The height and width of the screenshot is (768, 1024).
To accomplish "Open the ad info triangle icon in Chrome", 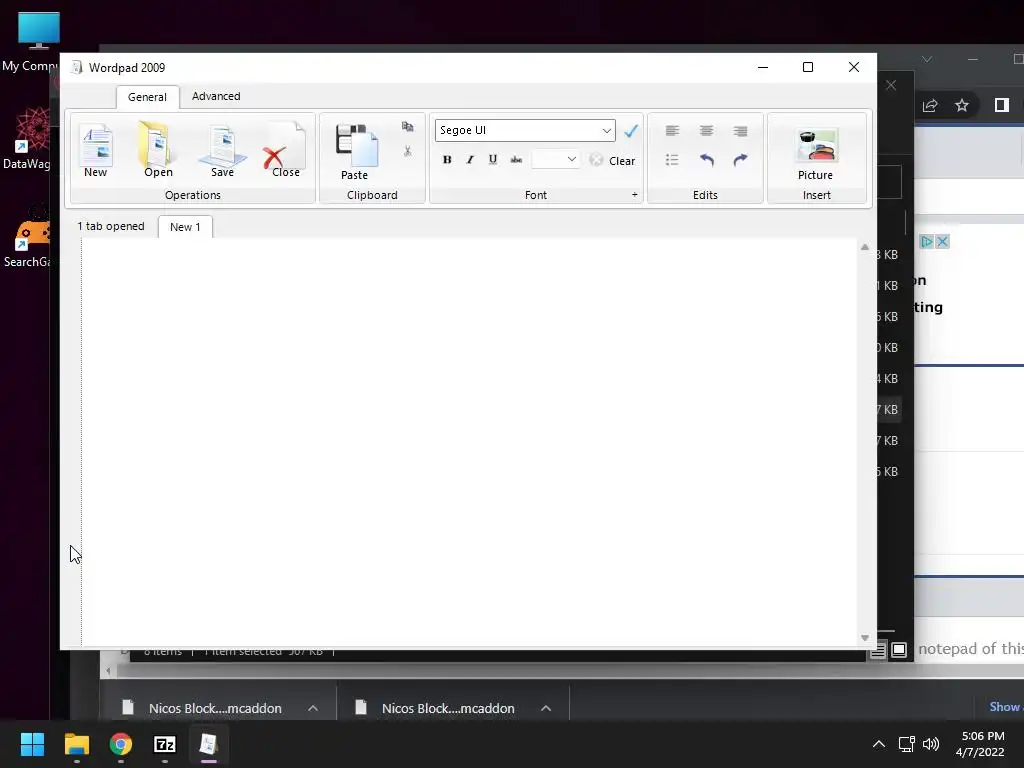I will [927, 242].
